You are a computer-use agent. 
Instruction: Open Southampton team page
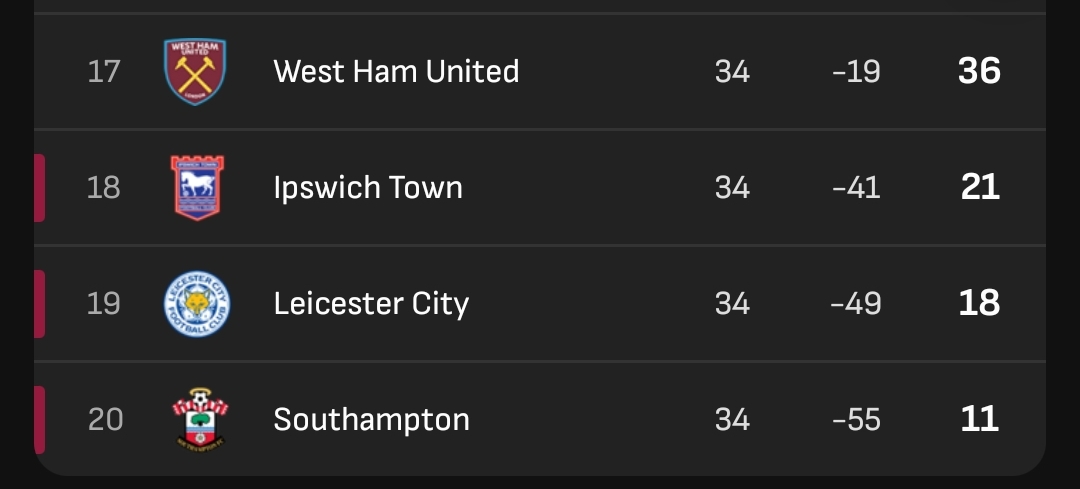[x=371, y=419]
